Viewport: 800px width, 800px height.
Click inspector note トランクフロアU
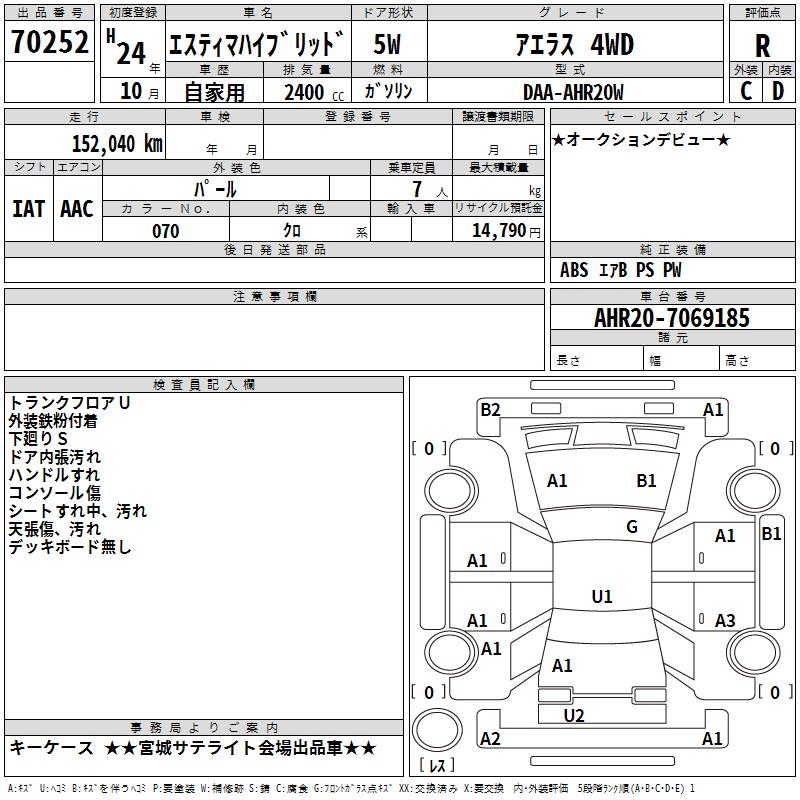coord(69,403)
